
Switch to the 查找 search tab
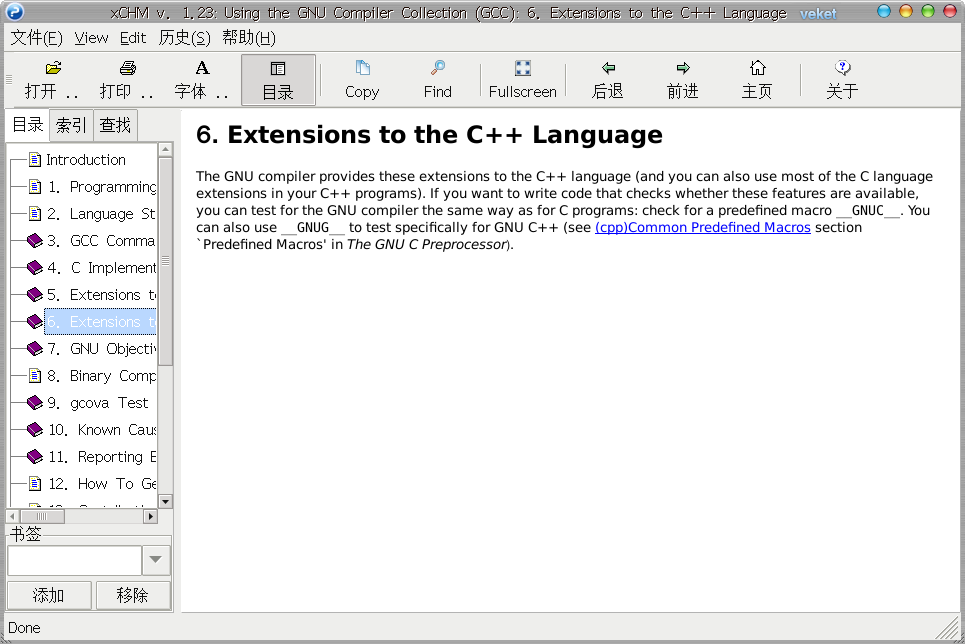pyautogui.click(x=115, y=125)
